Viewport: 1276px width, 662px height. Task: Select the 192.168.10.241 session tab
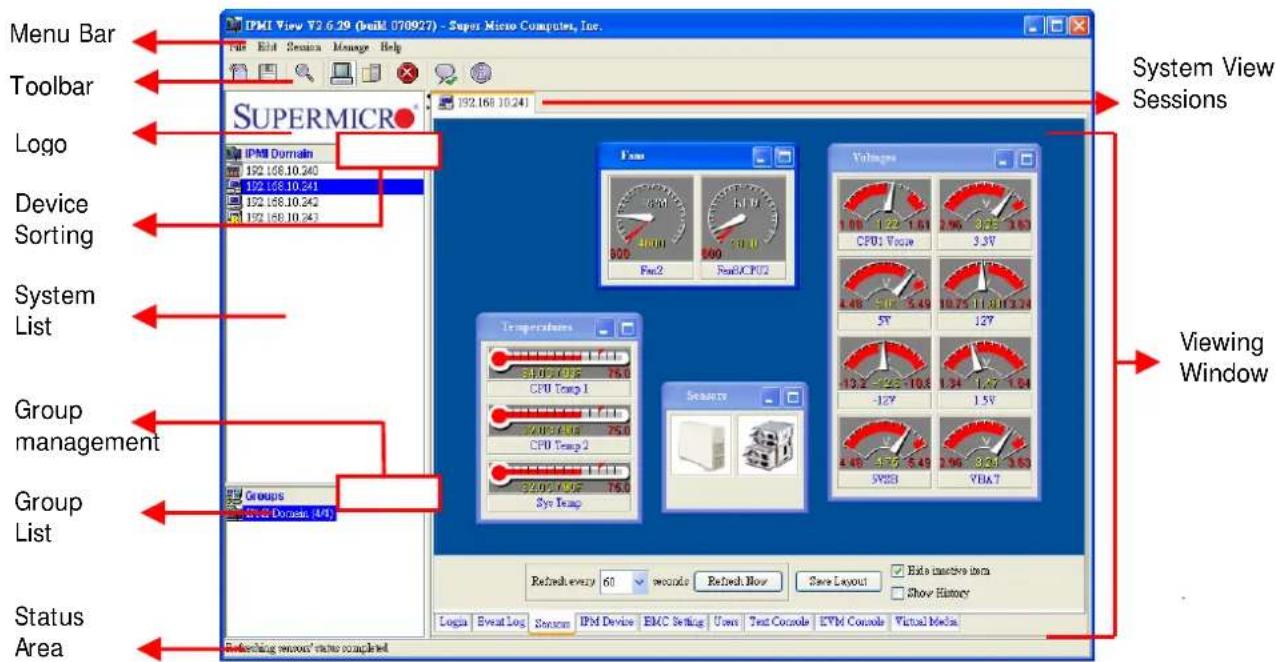coord(485,102)
